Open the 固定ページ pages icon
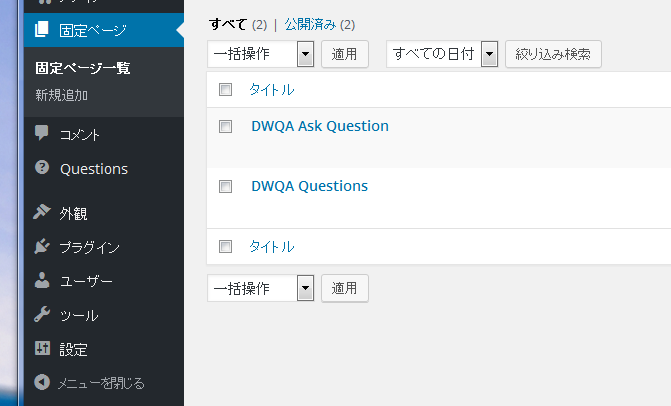The height and width of the screenshot is (406, 671). [42, 29]
